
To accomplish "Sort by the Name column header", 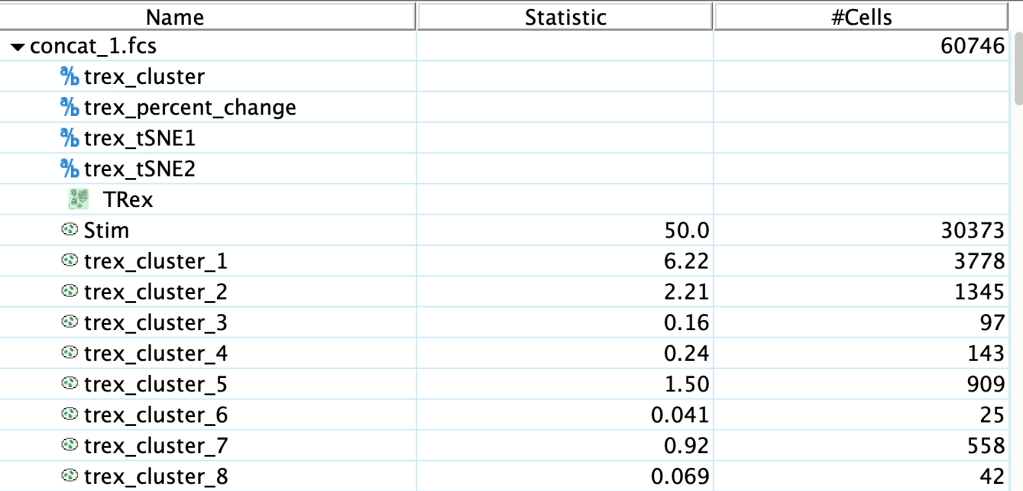I will 208,17.
